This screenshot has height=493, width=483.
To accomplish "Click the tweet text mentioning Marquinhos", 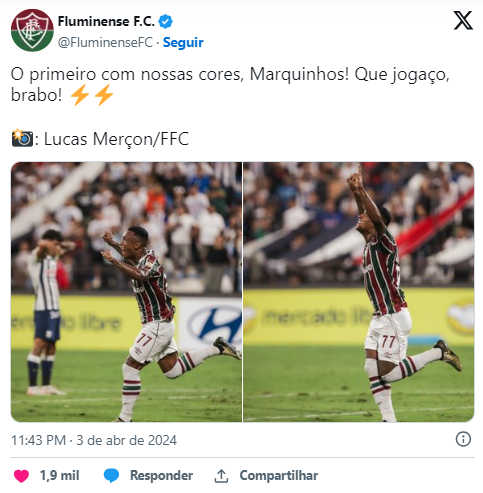I will click(x=230, y=84).
